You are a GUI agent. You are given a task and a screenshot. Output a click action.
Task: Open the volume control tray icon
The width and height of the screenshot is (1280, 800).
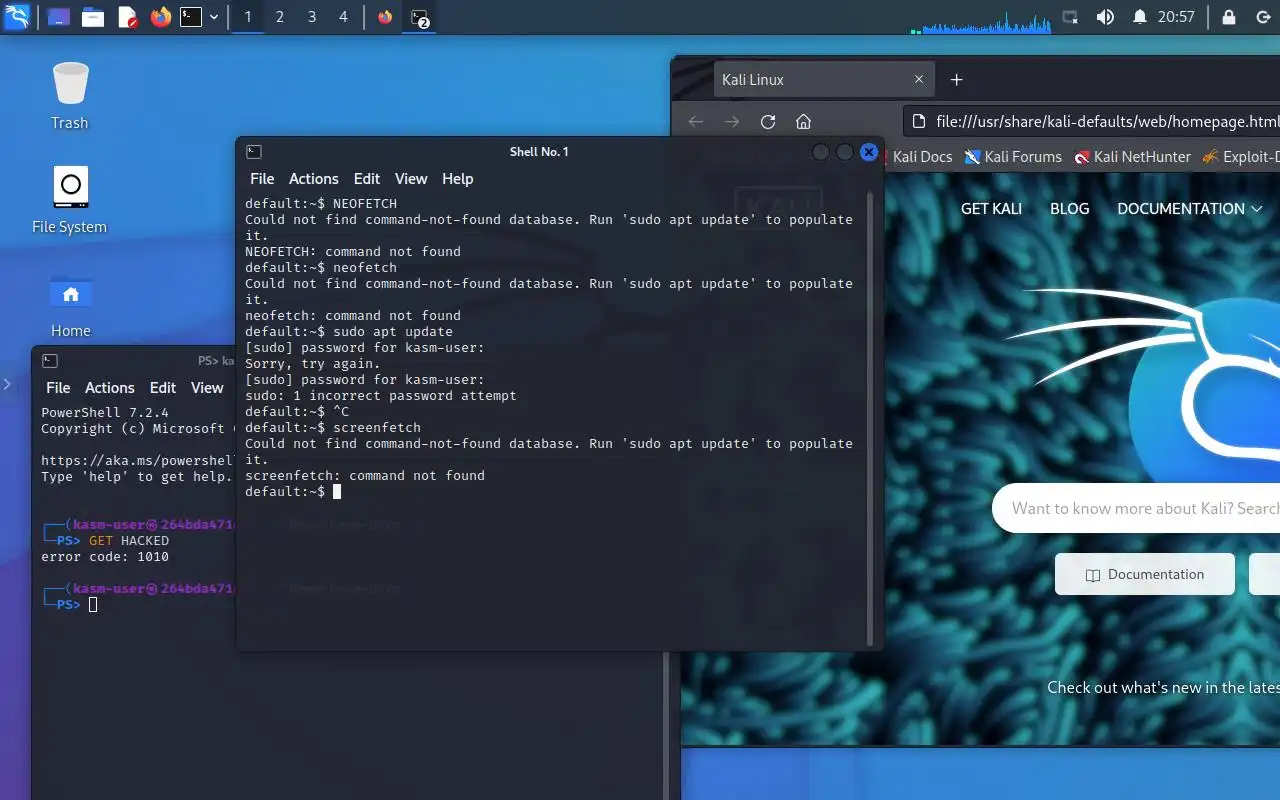point(1105,17)
